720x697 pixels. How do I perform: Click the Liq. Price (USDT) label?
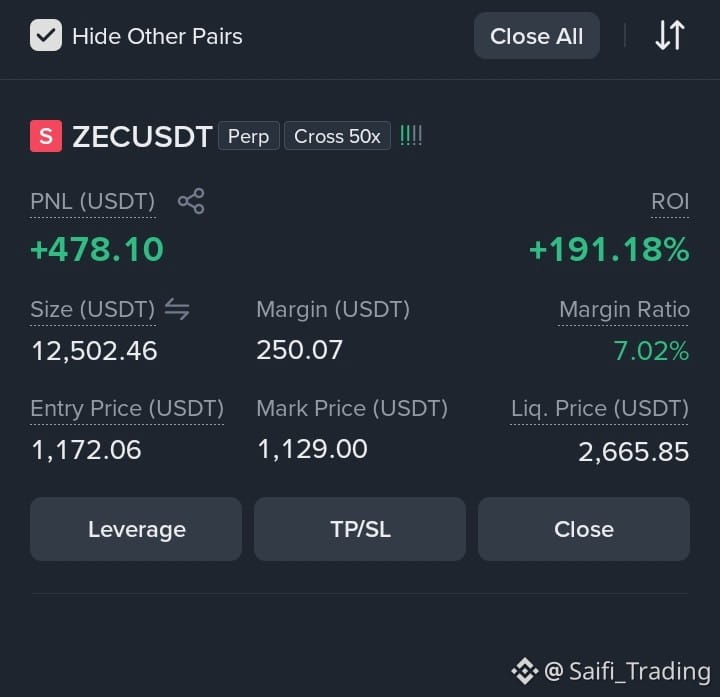click(600, 409)
